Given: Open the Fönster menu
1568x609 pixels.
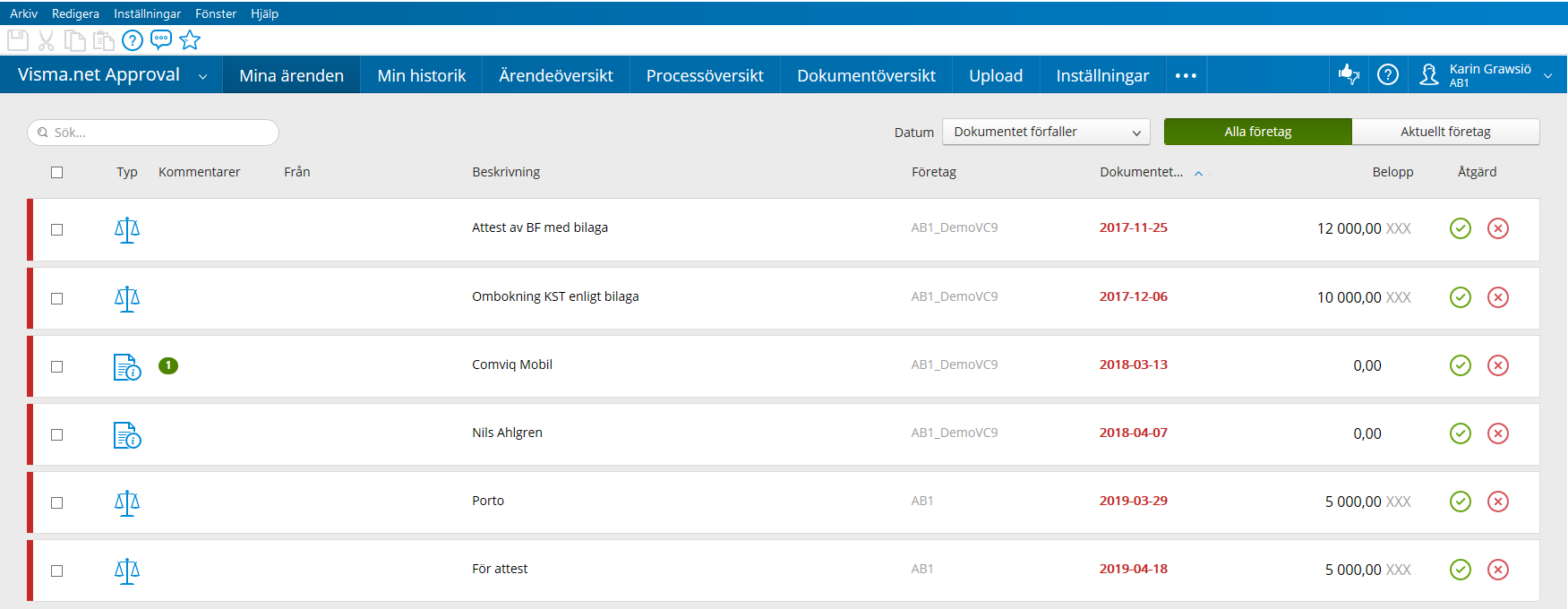Looking at the screenshot, I should (x=216, y=13).
